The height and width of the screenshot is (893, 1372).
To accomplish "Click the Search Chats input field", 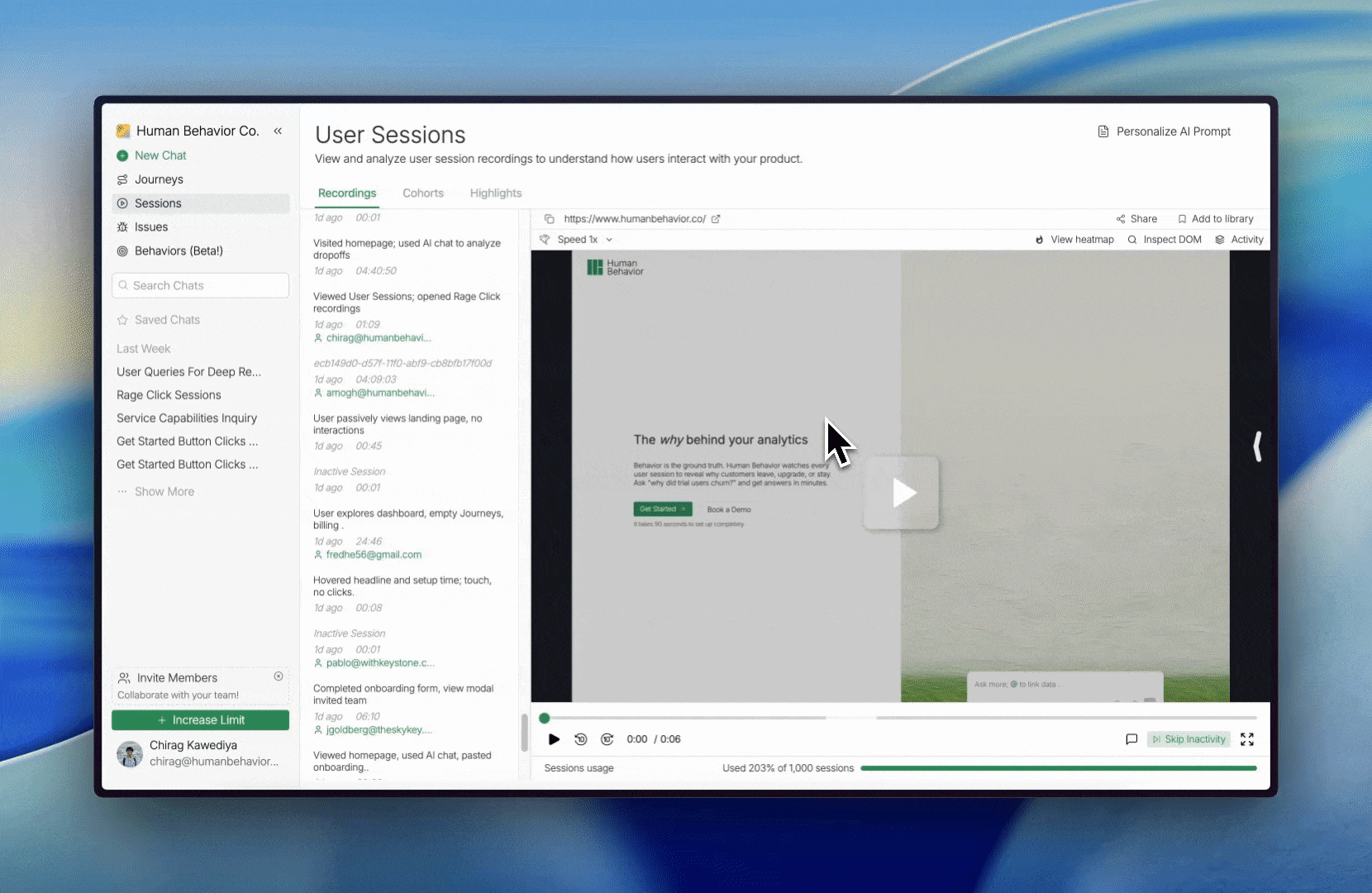I will pyautogui.click(x=200, y=285).
